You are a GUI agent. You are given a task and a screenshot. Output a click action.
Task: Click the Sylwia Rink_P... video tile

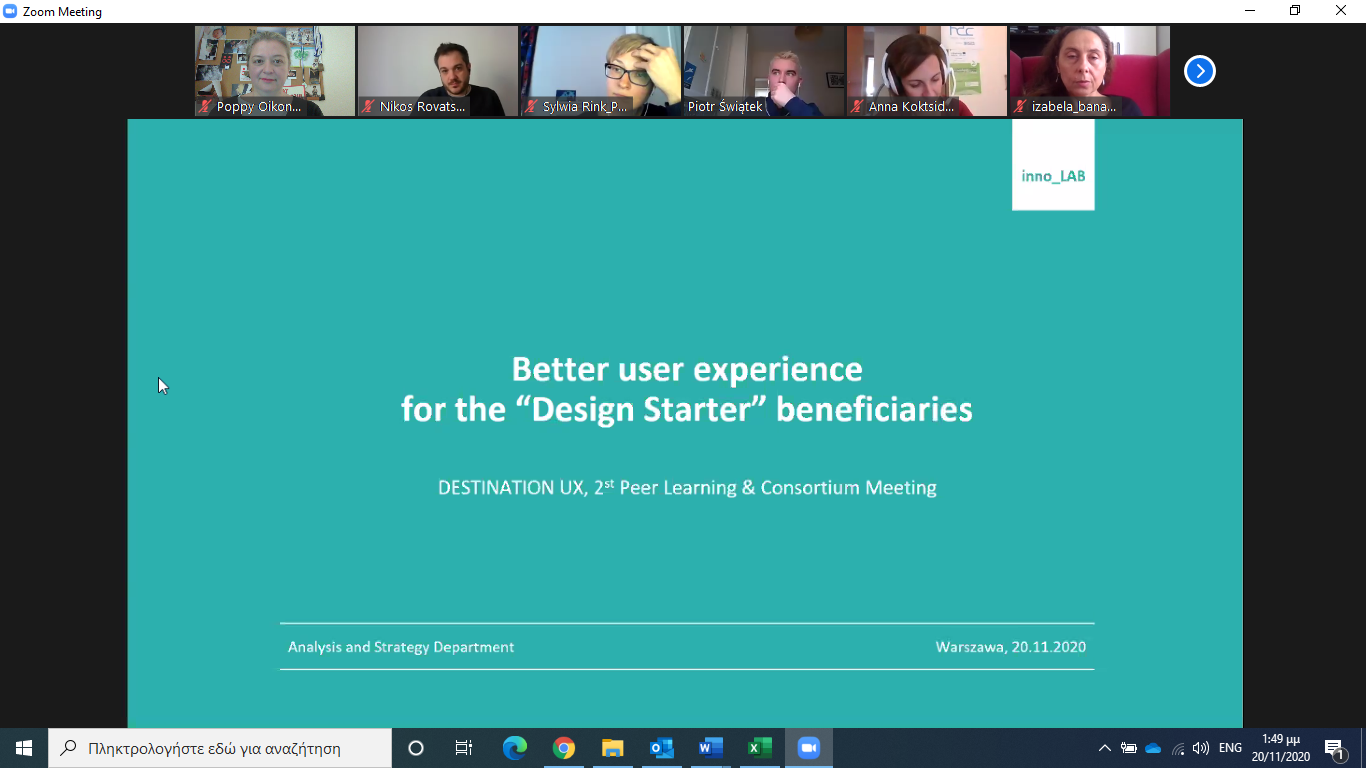[601, 71]
